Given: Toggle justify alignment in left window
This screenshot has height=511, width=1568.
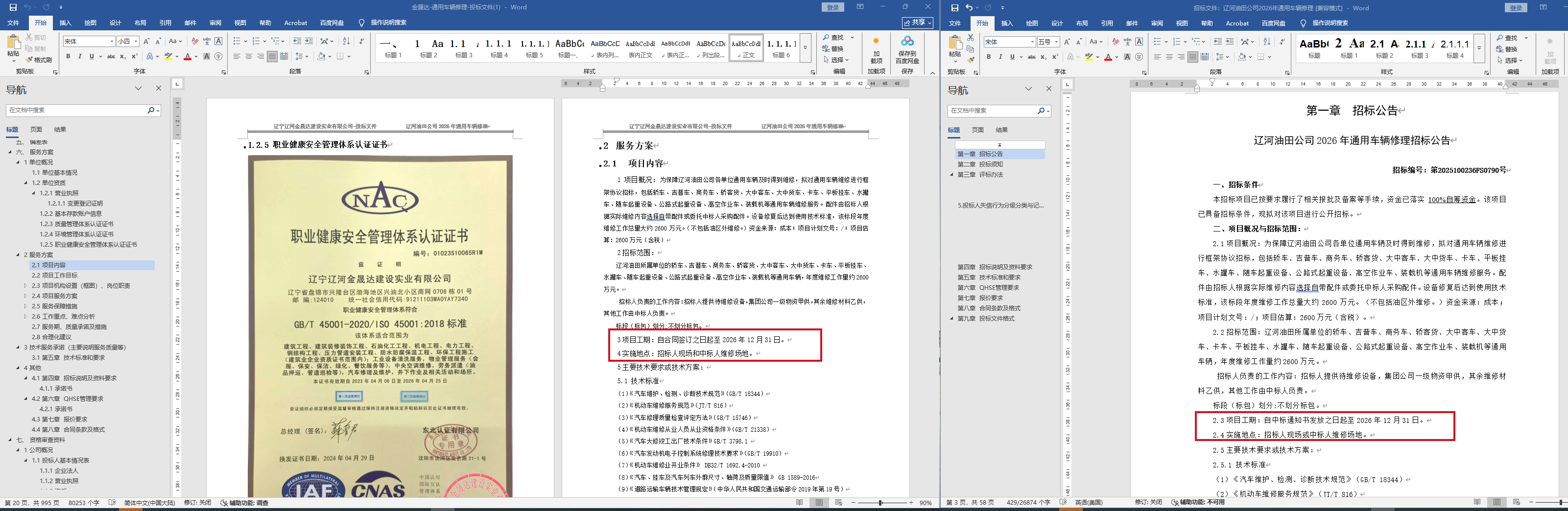Looking at the screenshot, I should tap(272, 57).
